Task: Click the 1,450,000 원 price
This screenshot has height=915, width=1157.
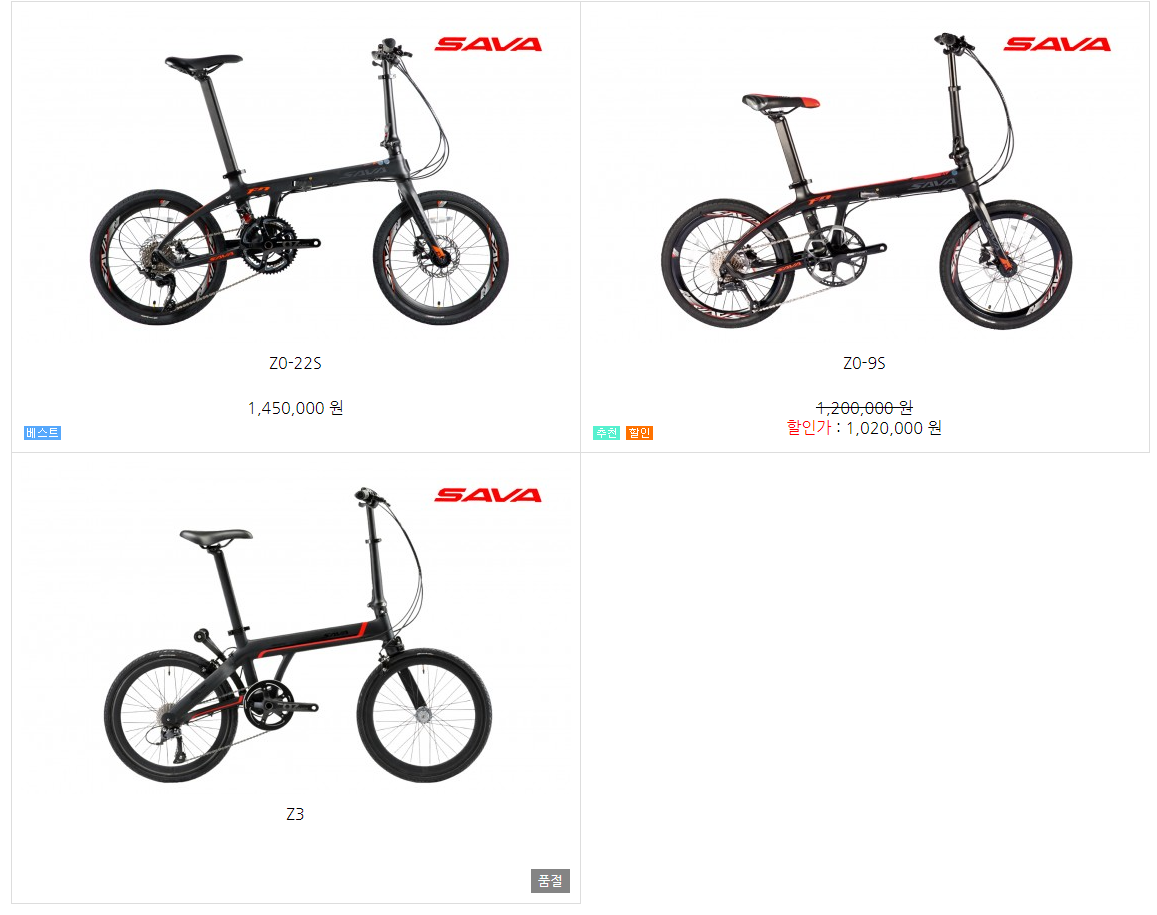Action: (x=295, y=408)
